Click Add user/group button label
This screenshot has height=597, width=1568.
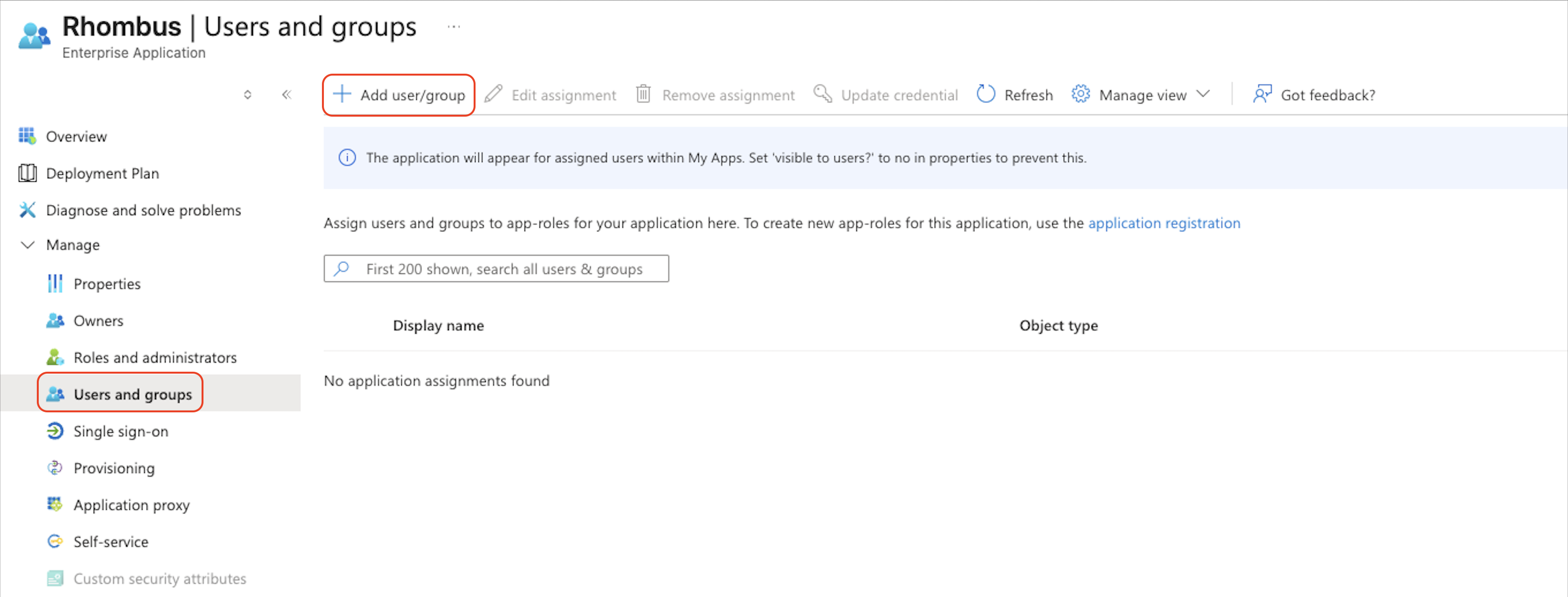pyautogui.click(x=412, y=95)
